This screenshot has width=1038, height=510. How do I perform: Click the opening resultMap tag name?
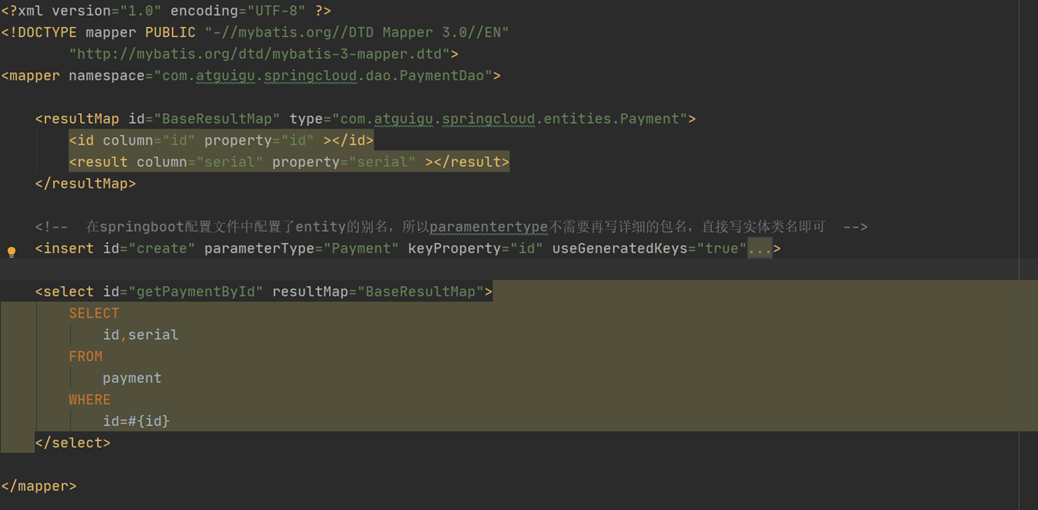81,119
